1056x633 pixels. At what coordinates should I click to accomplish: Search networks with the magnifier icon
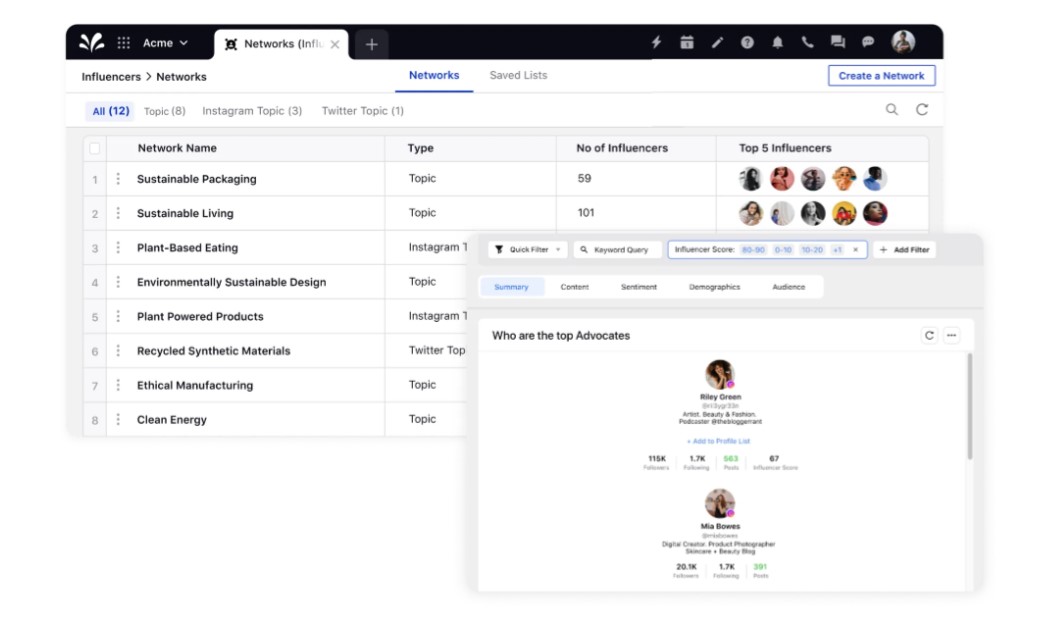tap(892, 110)
